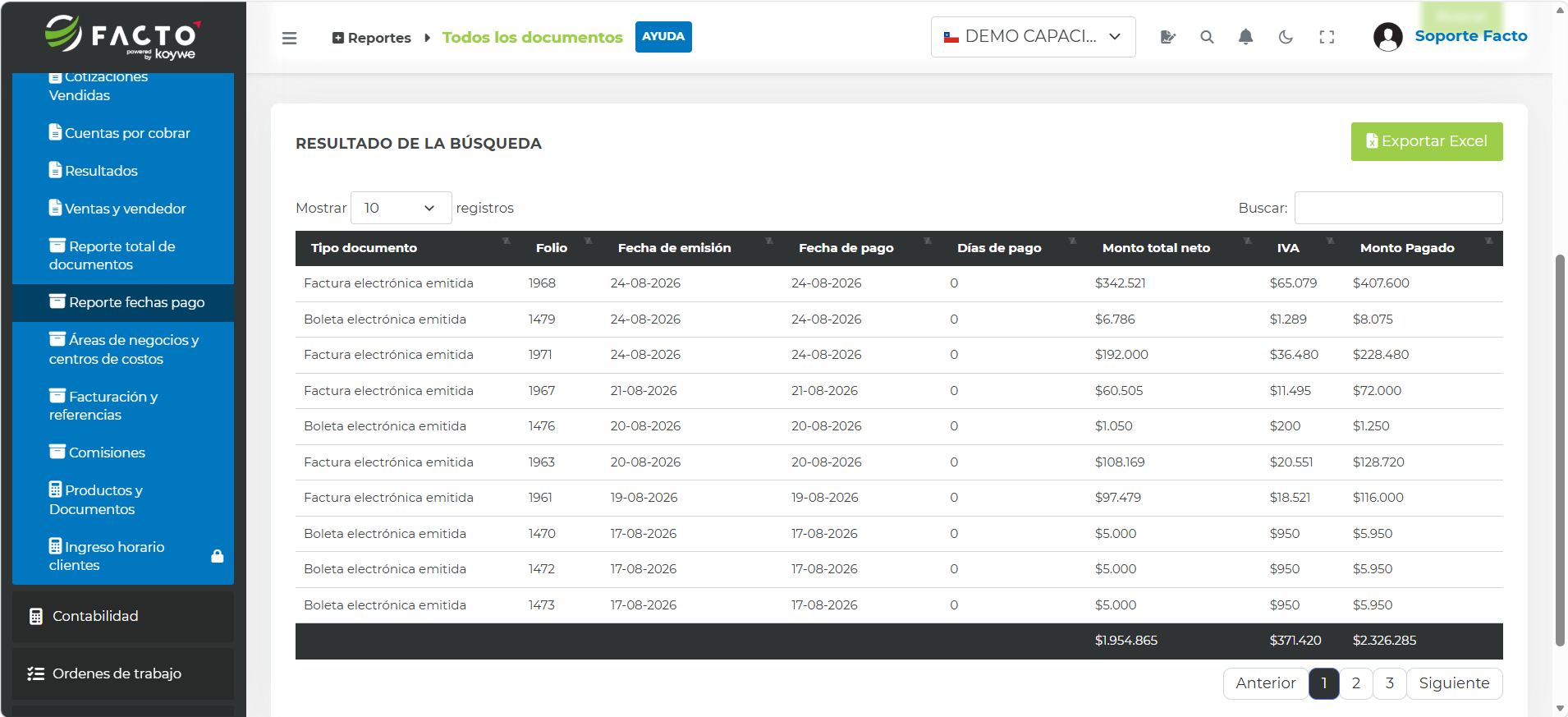Enter fullscreen with the expand icon
The width and height of the screenshot is (1568, 717).
1327,37
